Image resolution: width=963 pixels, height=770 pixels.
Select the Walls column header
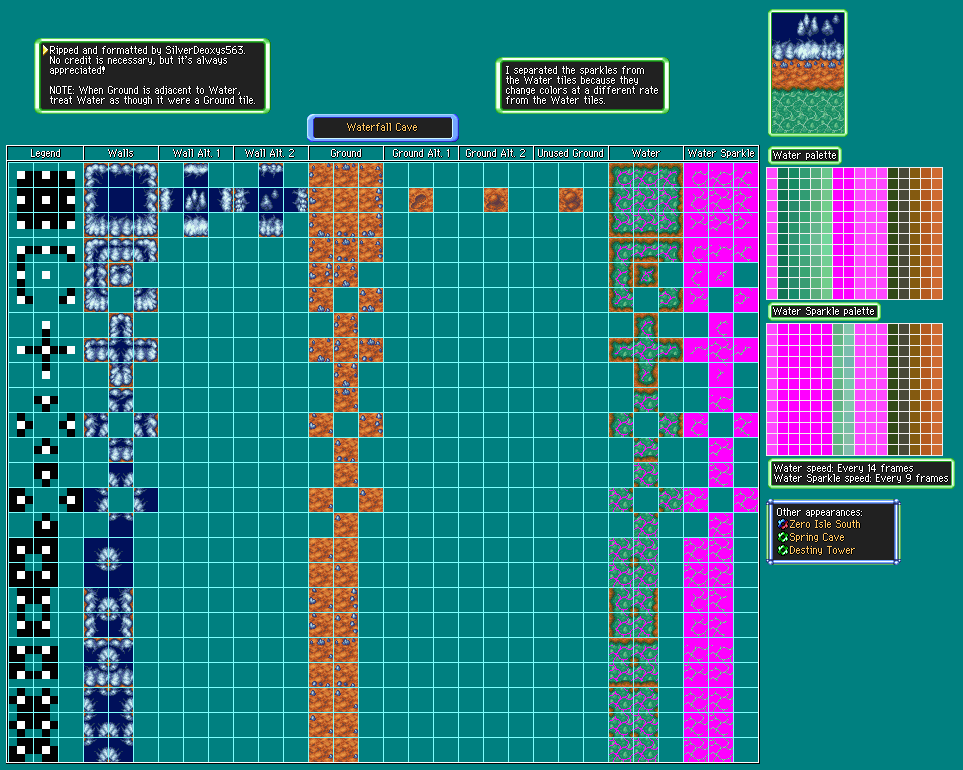point(121,154)
